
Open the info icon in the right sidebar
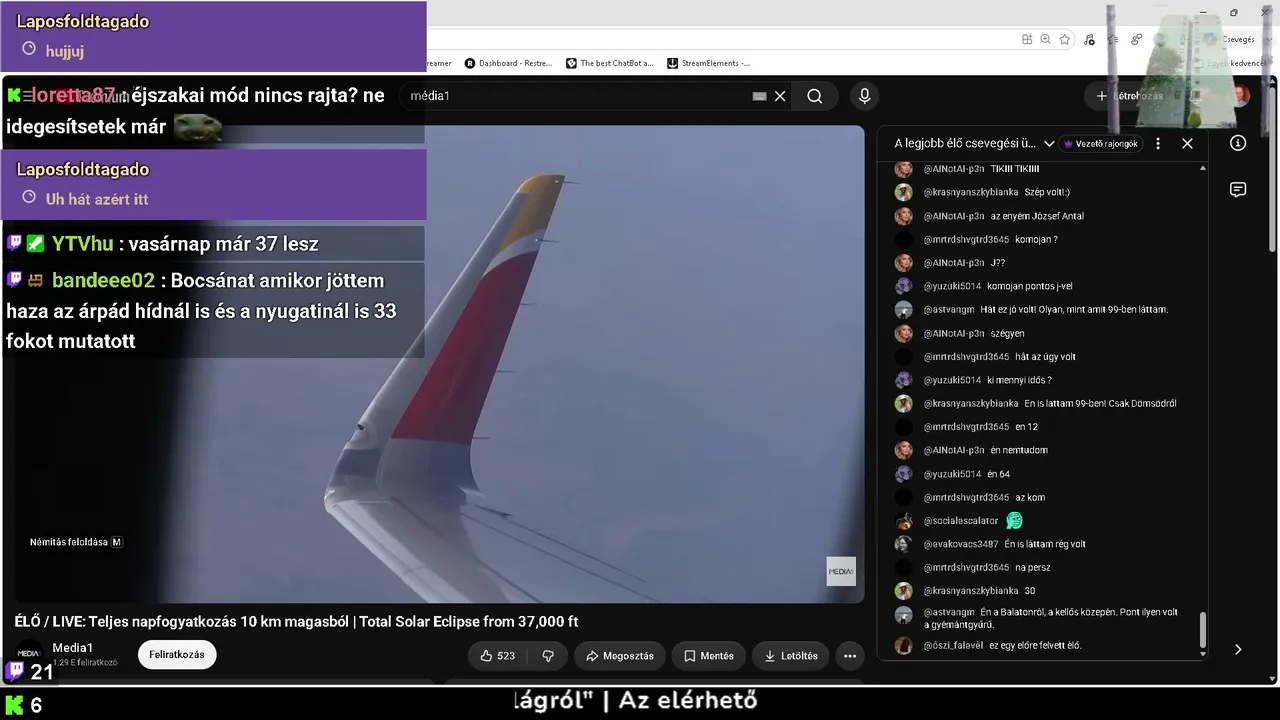click(1238, 143)
